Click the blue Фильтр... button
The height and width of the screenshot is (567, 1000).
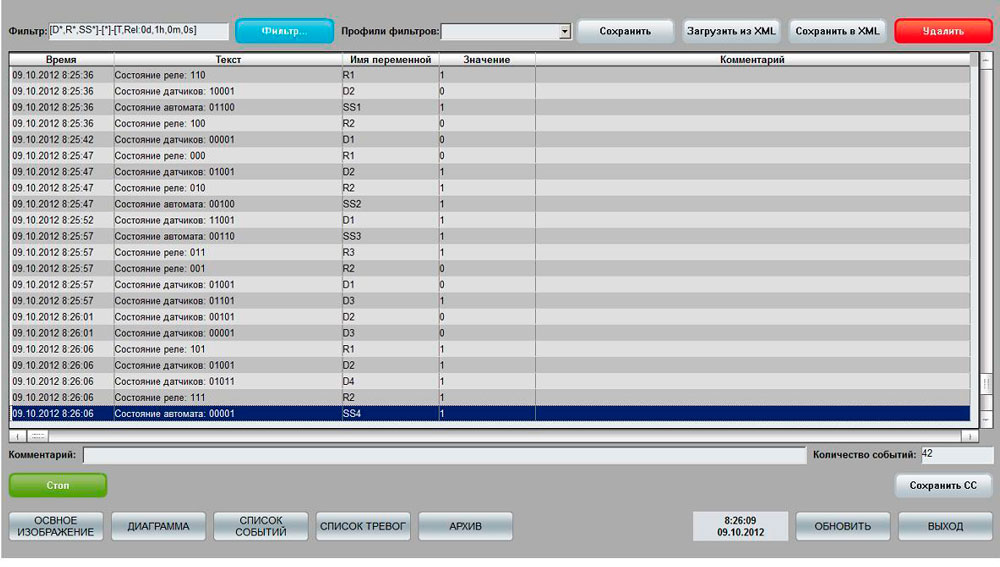tap(284, 31)
